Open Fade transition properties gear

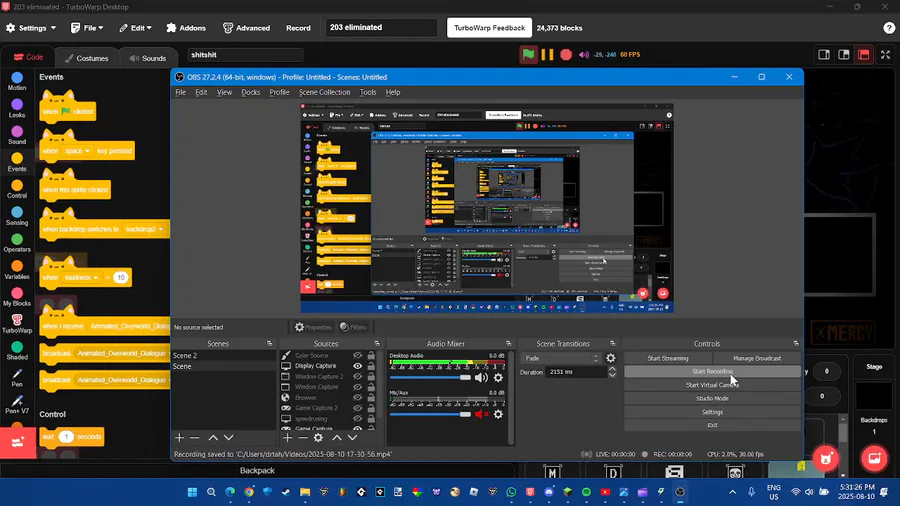pyautogui.click(x=611, y=358)
